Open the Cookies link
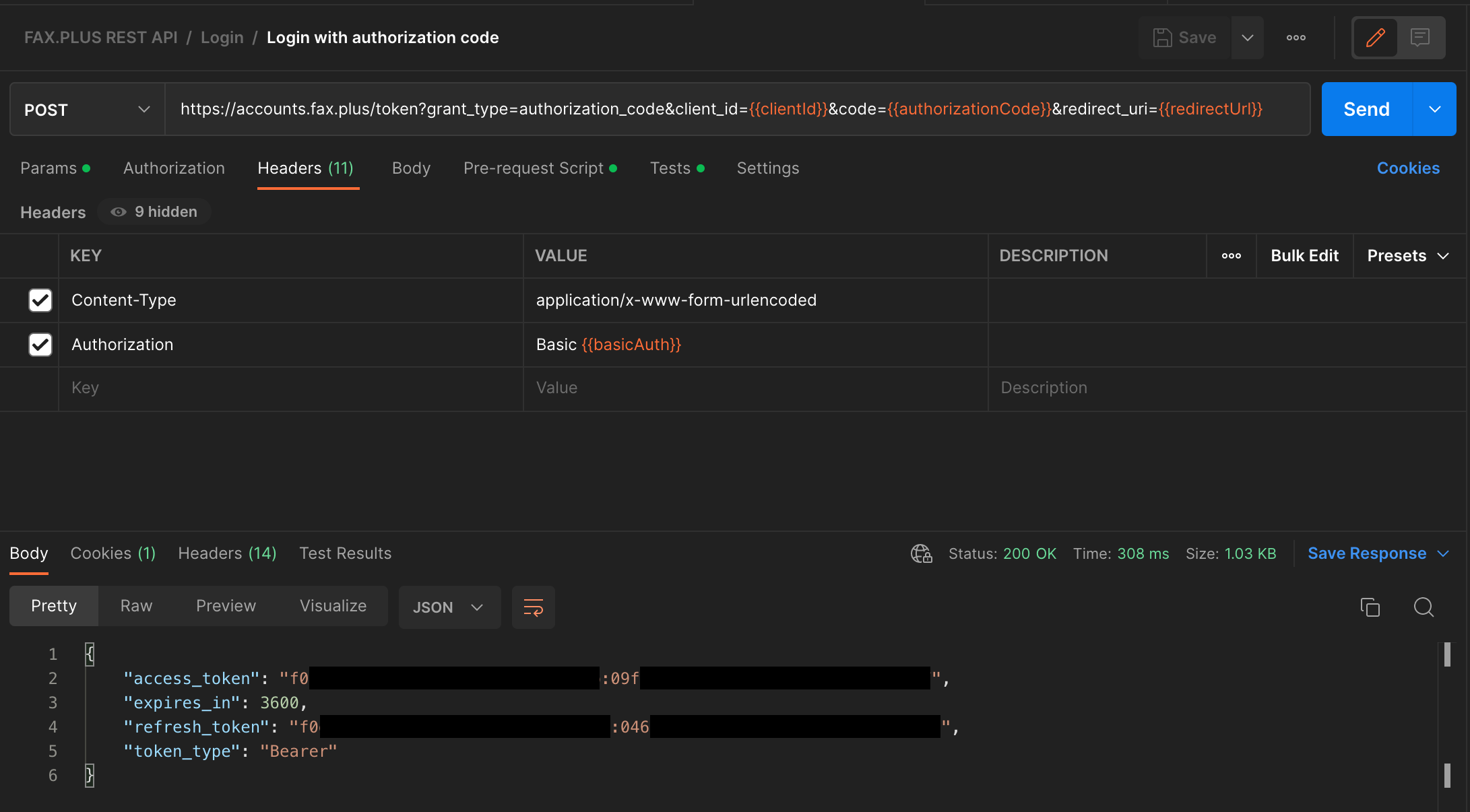Viewport: 1470px width, 812px height. click(1407, 168)
